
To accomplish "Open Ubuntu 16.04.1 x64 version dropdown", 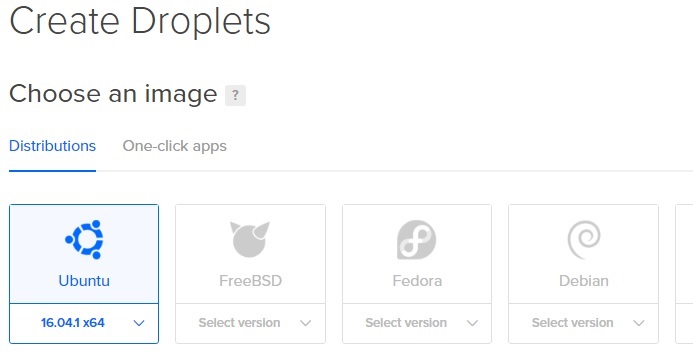I will [84, 323].
